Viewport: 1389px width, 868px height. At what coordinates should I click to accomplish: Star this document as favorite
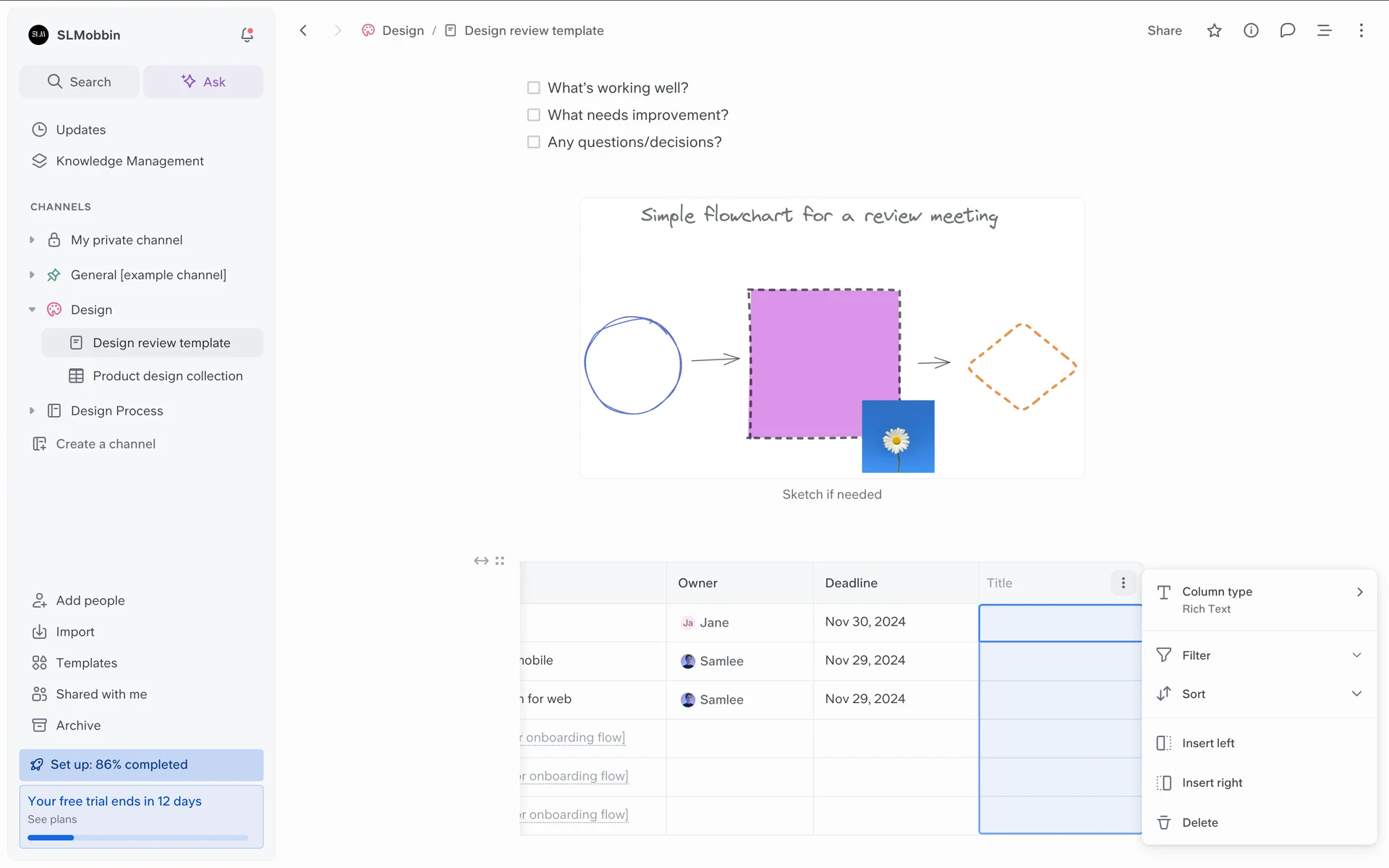click(x=1214, y=30)
